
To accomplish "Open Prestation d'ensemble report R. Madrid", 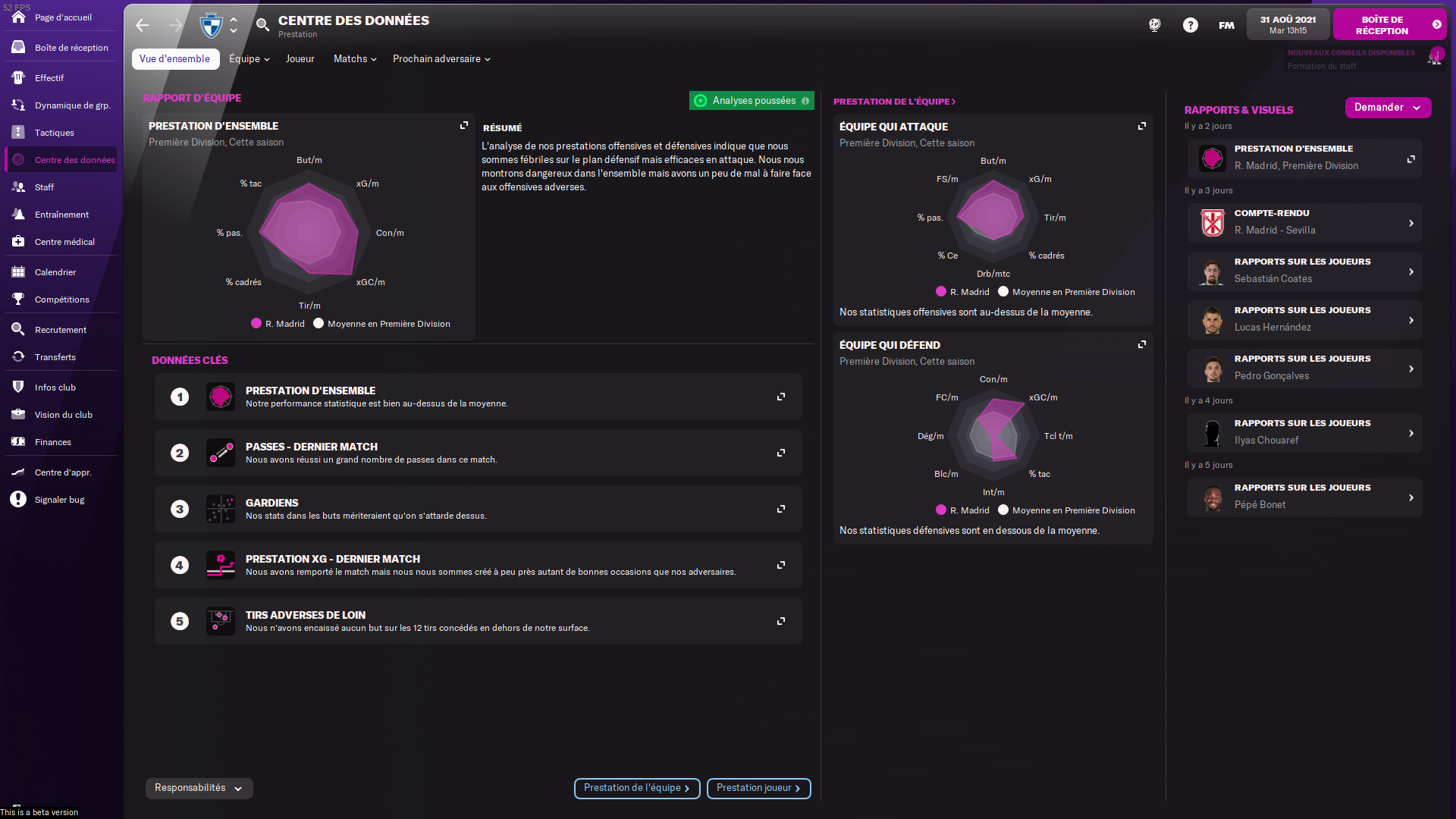I will tap(1304, 158).
